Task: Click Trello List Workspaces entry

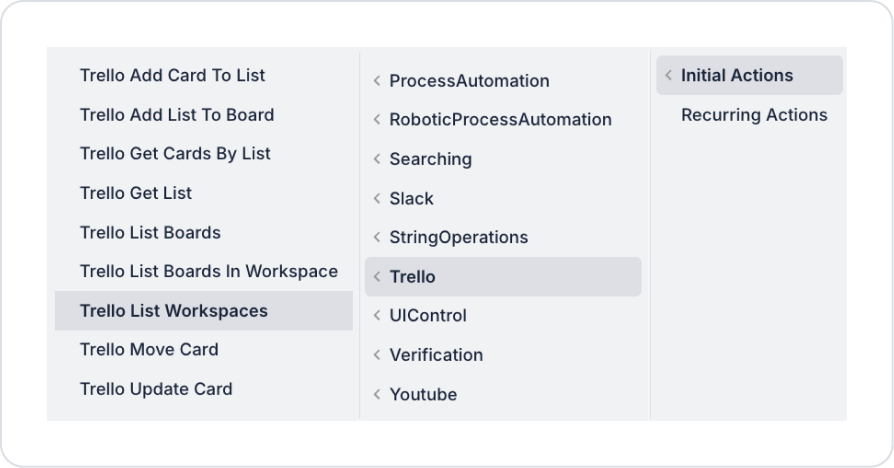Action: click(x=174, y=311)
